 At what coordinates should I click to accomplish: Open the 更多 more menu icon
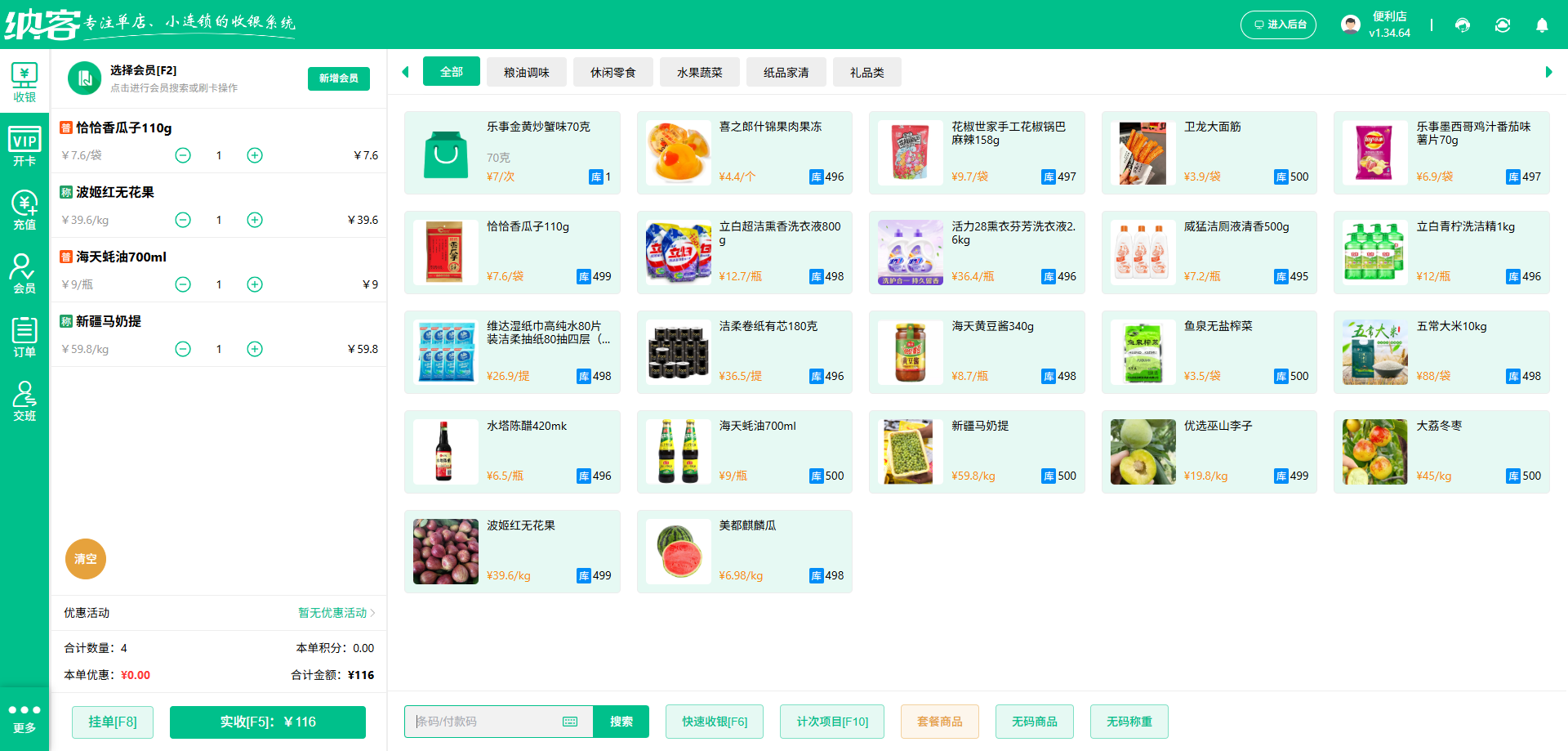(24, 718)
